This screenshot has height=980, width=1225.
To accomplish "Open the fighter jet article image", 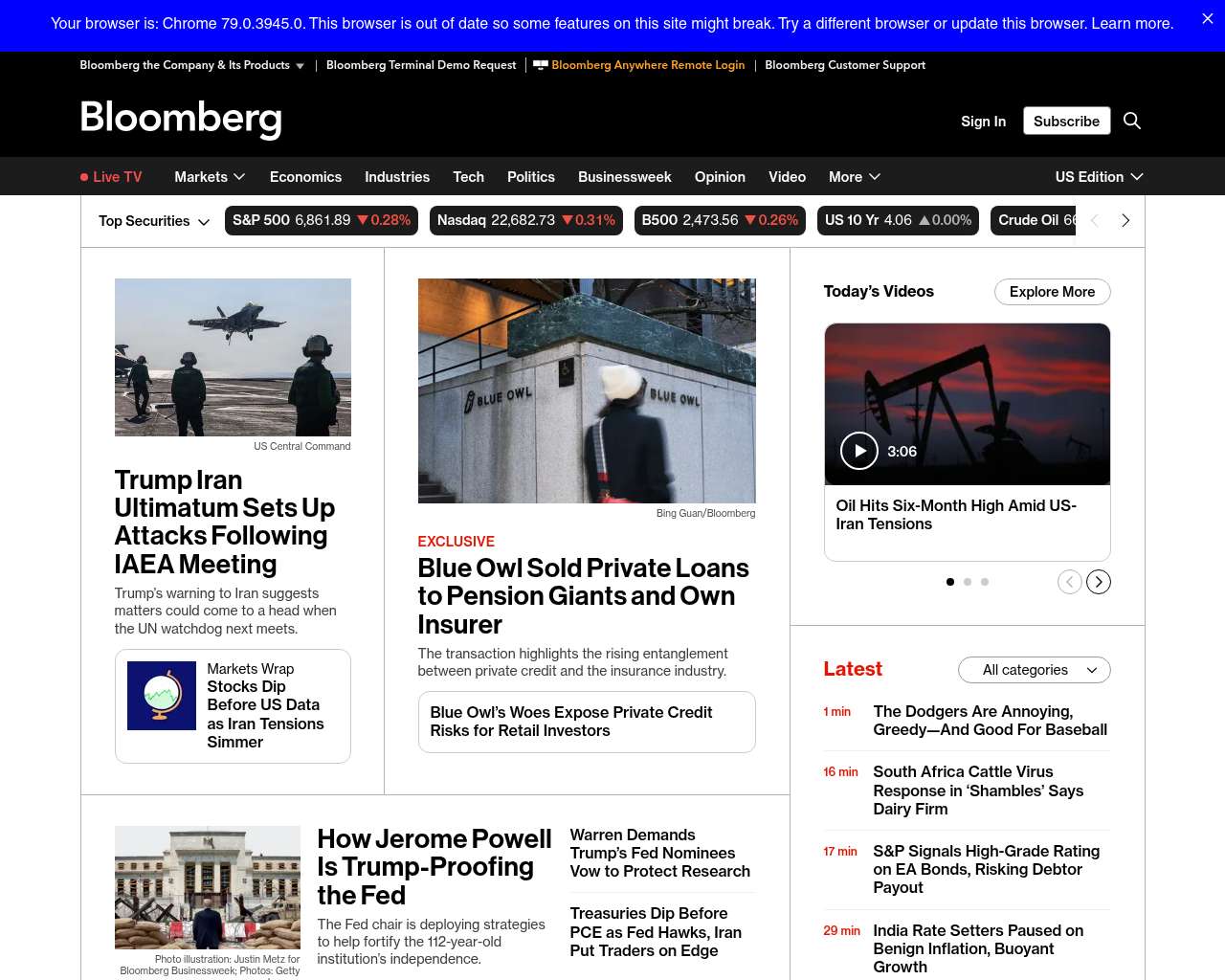I will pyautogui.click(x=233, y=357).
